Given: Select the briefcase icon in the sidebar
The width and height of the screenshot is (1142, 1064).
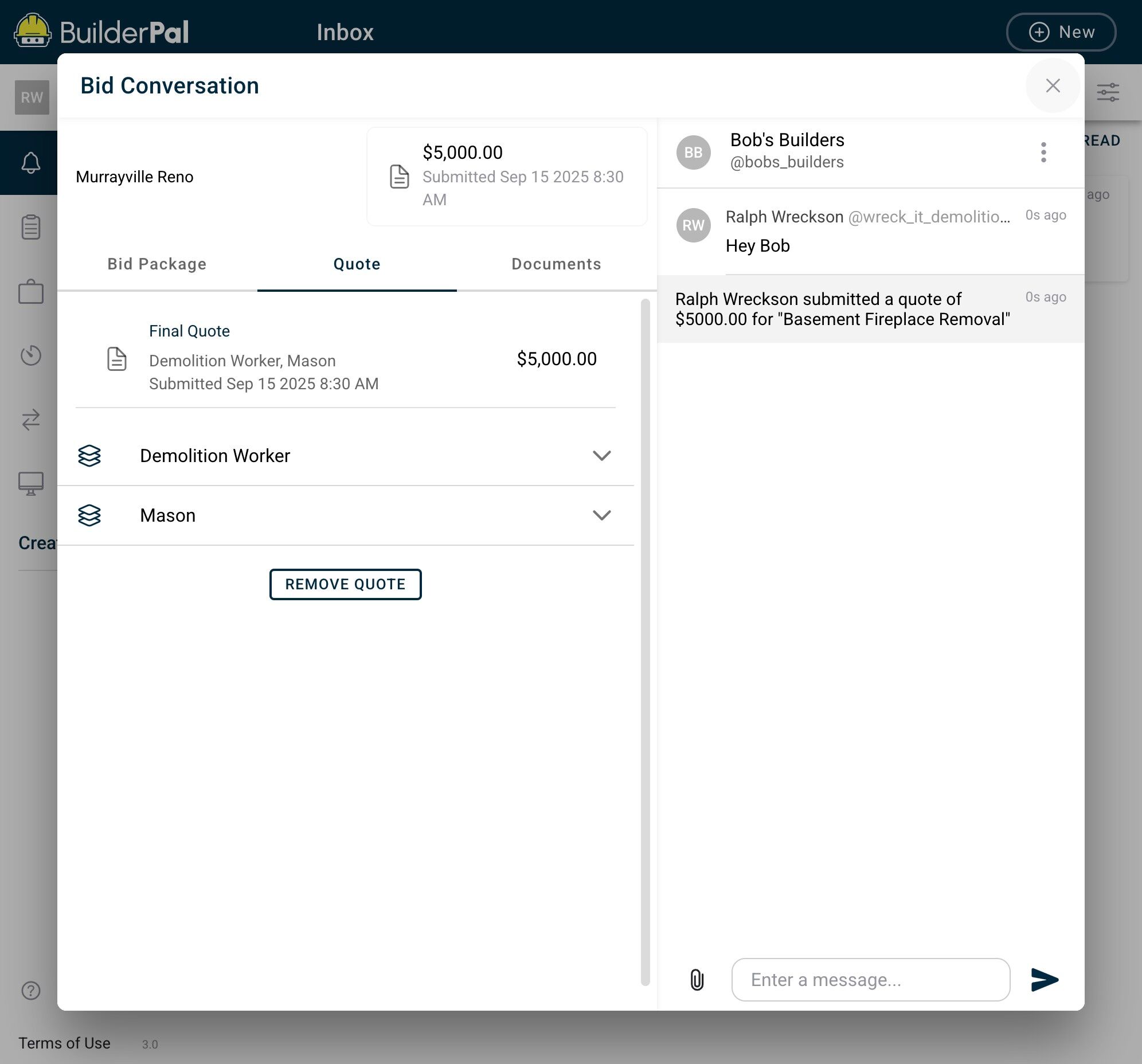Looking at the screenshot, I should 31,292.
